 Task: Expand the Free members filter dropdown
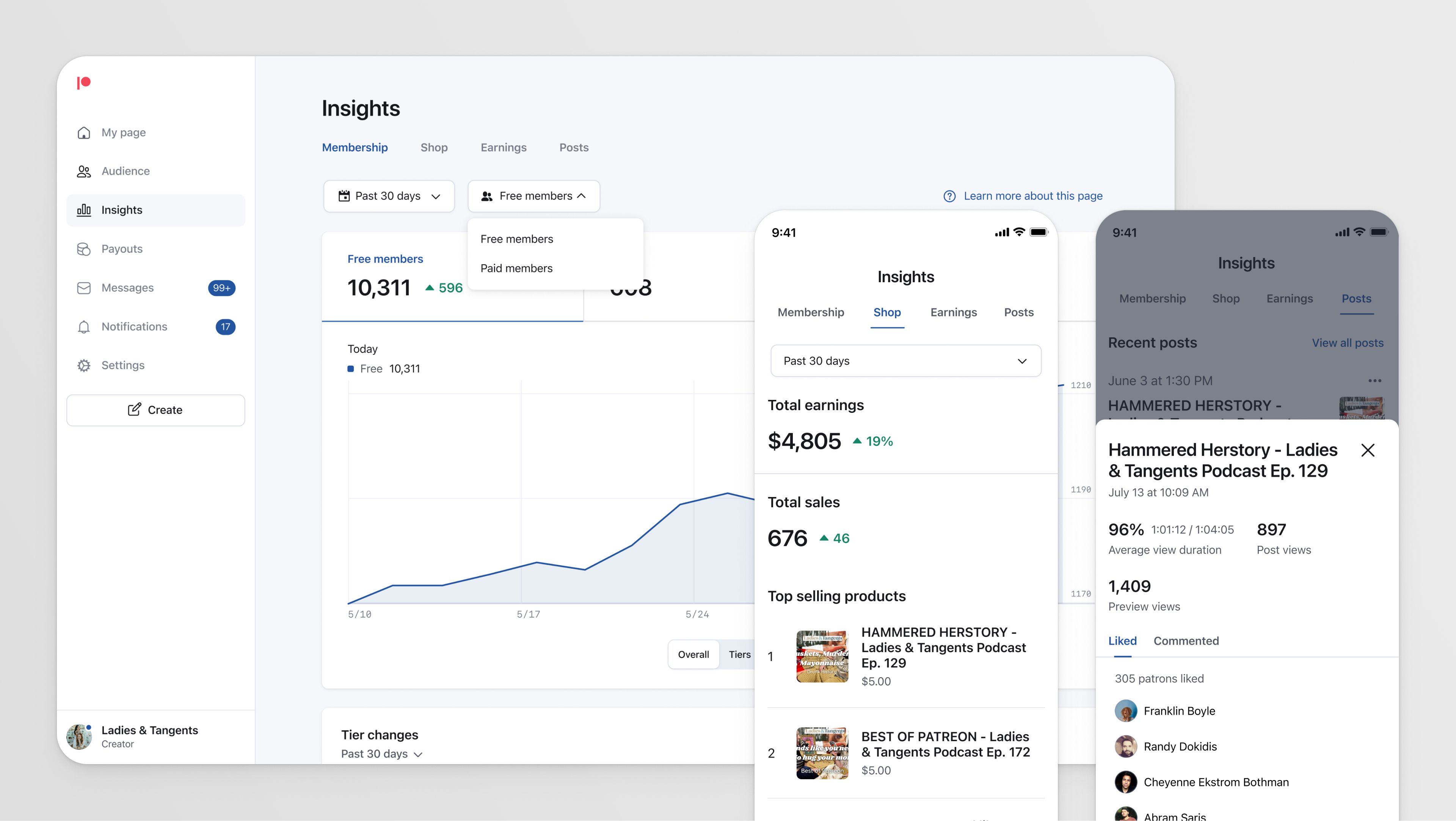pos(533,195)
